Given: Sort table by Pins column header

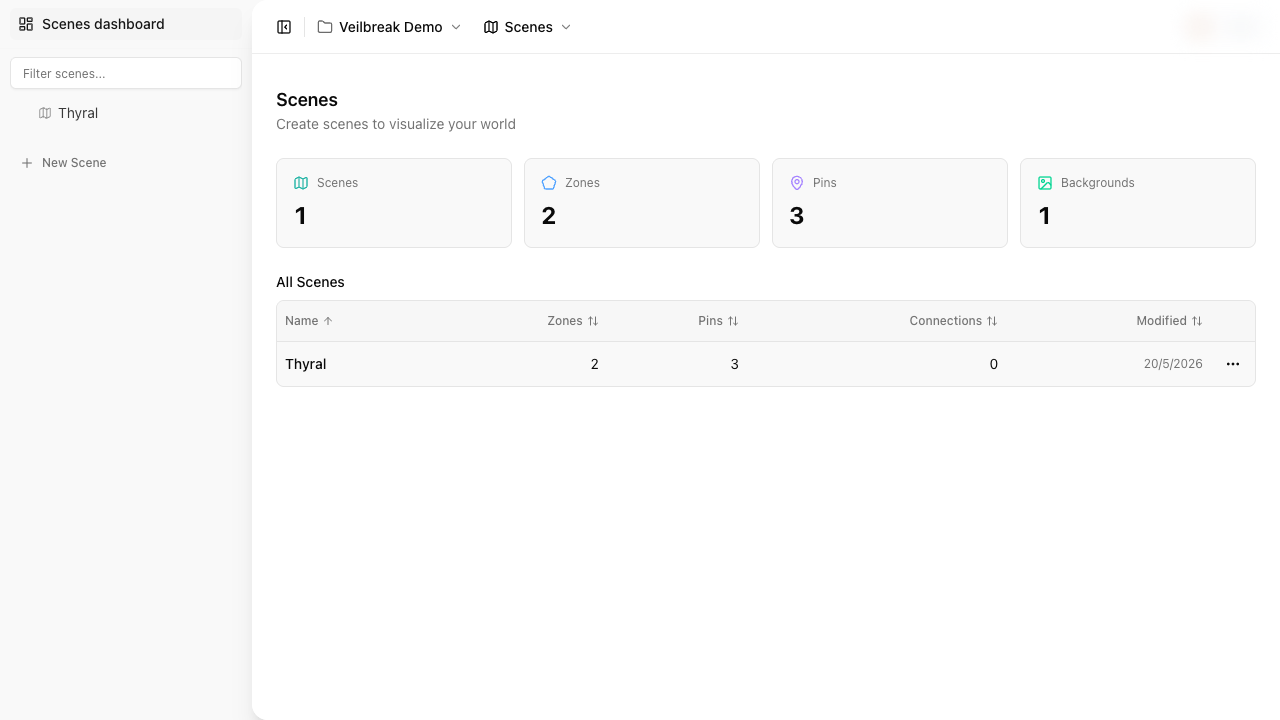Looking at the screenshot, I should 718,321.
